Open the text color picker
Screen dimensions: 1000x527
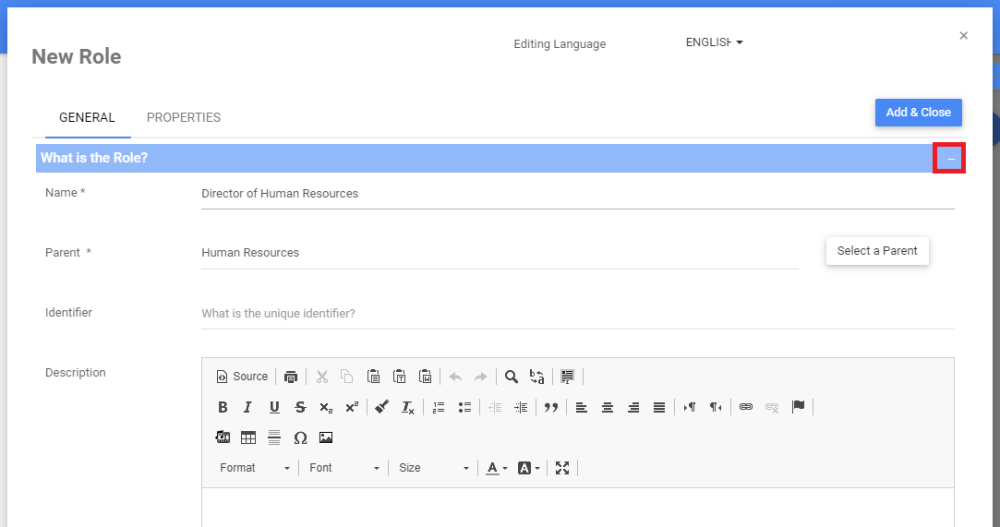496,468
